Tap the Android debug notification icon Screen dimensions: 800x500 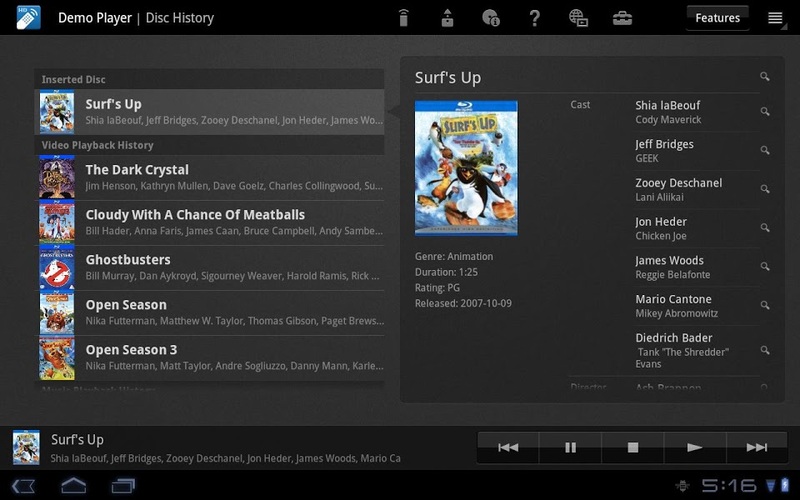(x=683, y=486)
